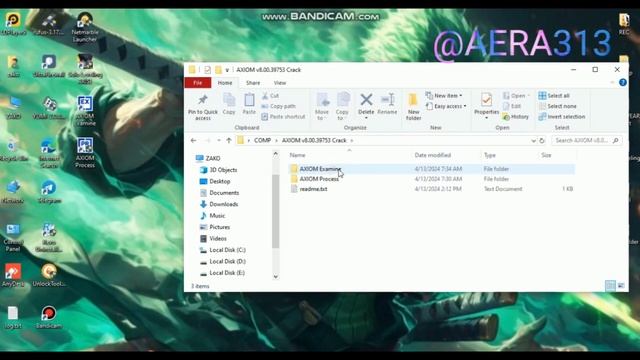This screenshot has width=640, height=360.
Task: Open Netmarble Launcher desktop icon
Action: click(85, 27)
